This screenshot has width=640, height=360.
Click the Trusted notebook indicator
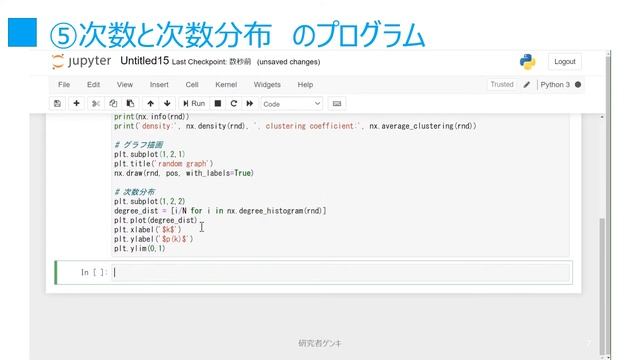502,84
